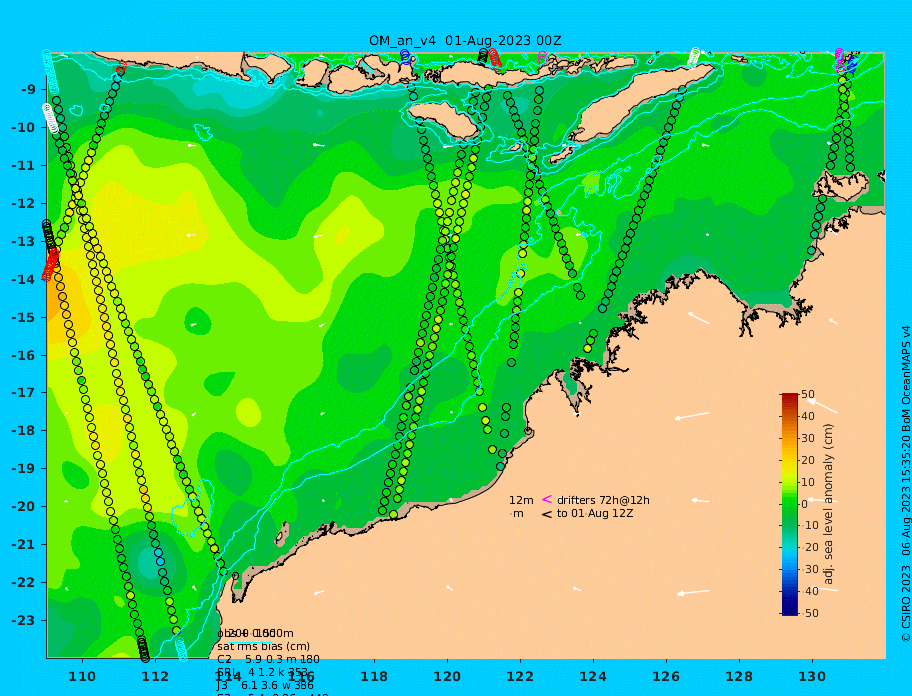Click the longitude axis label '118'
The width and height of the screenshot is (912, 696).
coord(374,676)
